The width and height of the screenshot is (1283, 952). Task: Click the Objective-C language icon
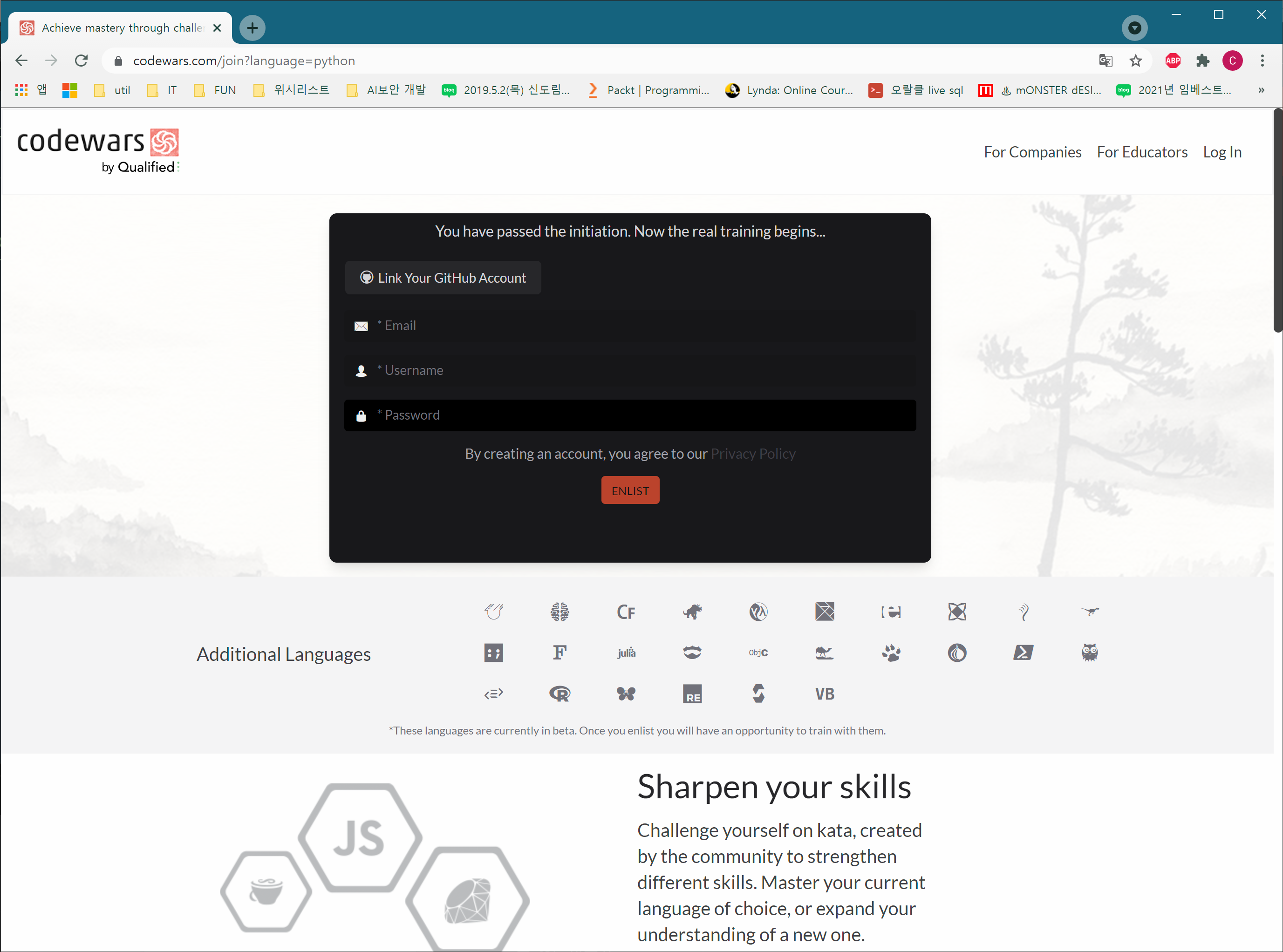point(757,651)
